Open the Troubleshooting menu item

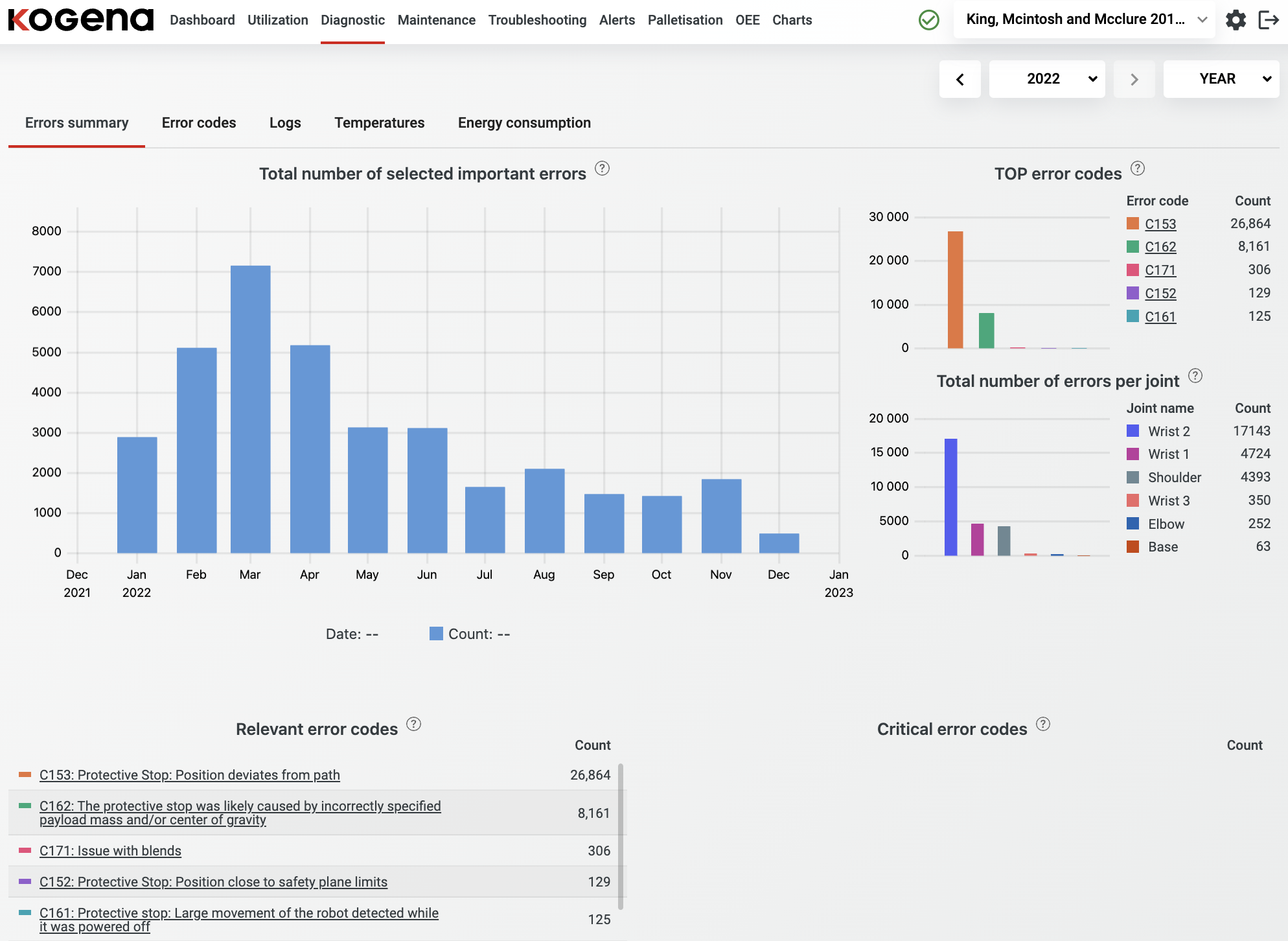pos(537,20)
